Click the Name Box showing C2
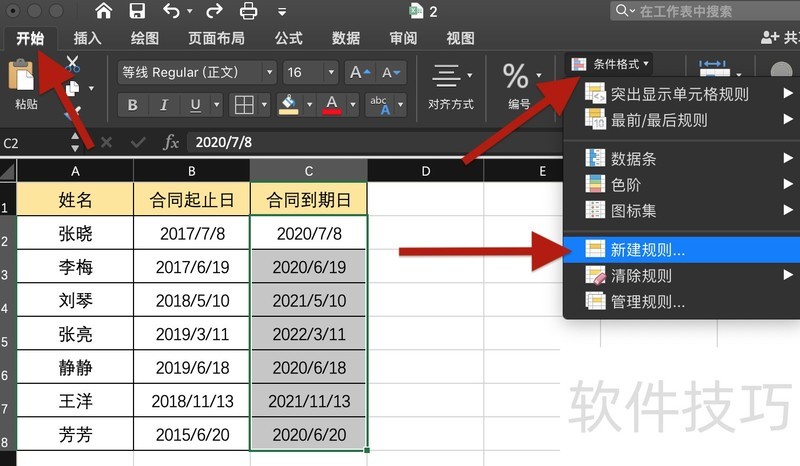Image resolution: width=800 pixels, height=466 pixels. (35, 143)
